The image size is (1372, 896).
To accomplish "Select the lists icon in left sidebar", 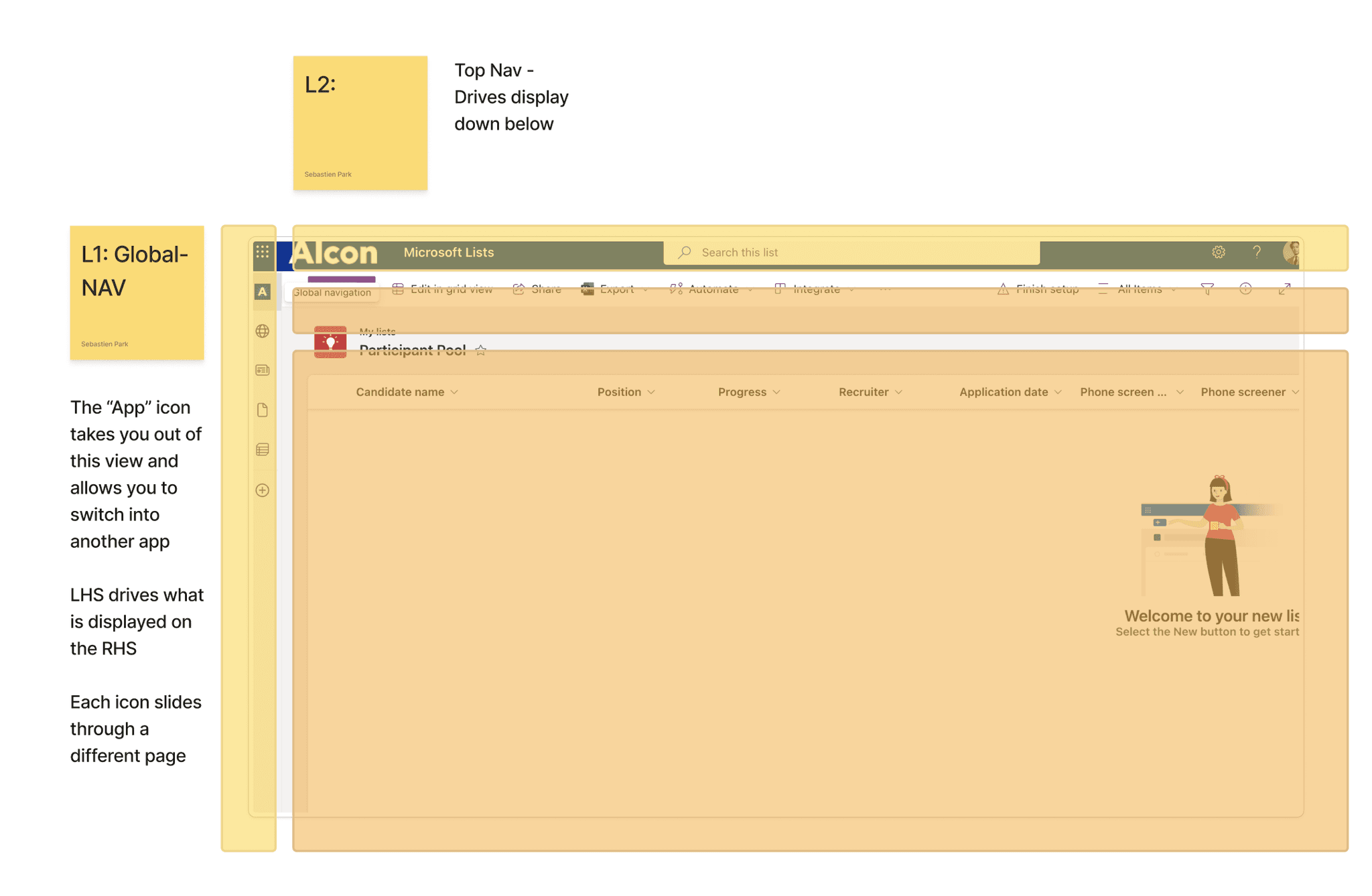I will pos(263,449).
